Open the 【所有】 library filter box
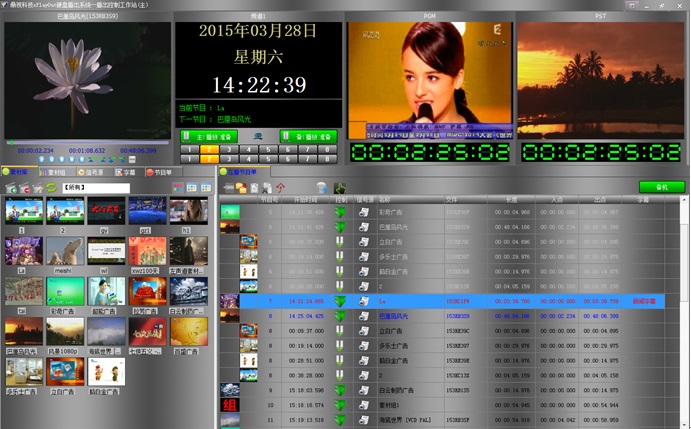The image size is (691, 429). 96,188
